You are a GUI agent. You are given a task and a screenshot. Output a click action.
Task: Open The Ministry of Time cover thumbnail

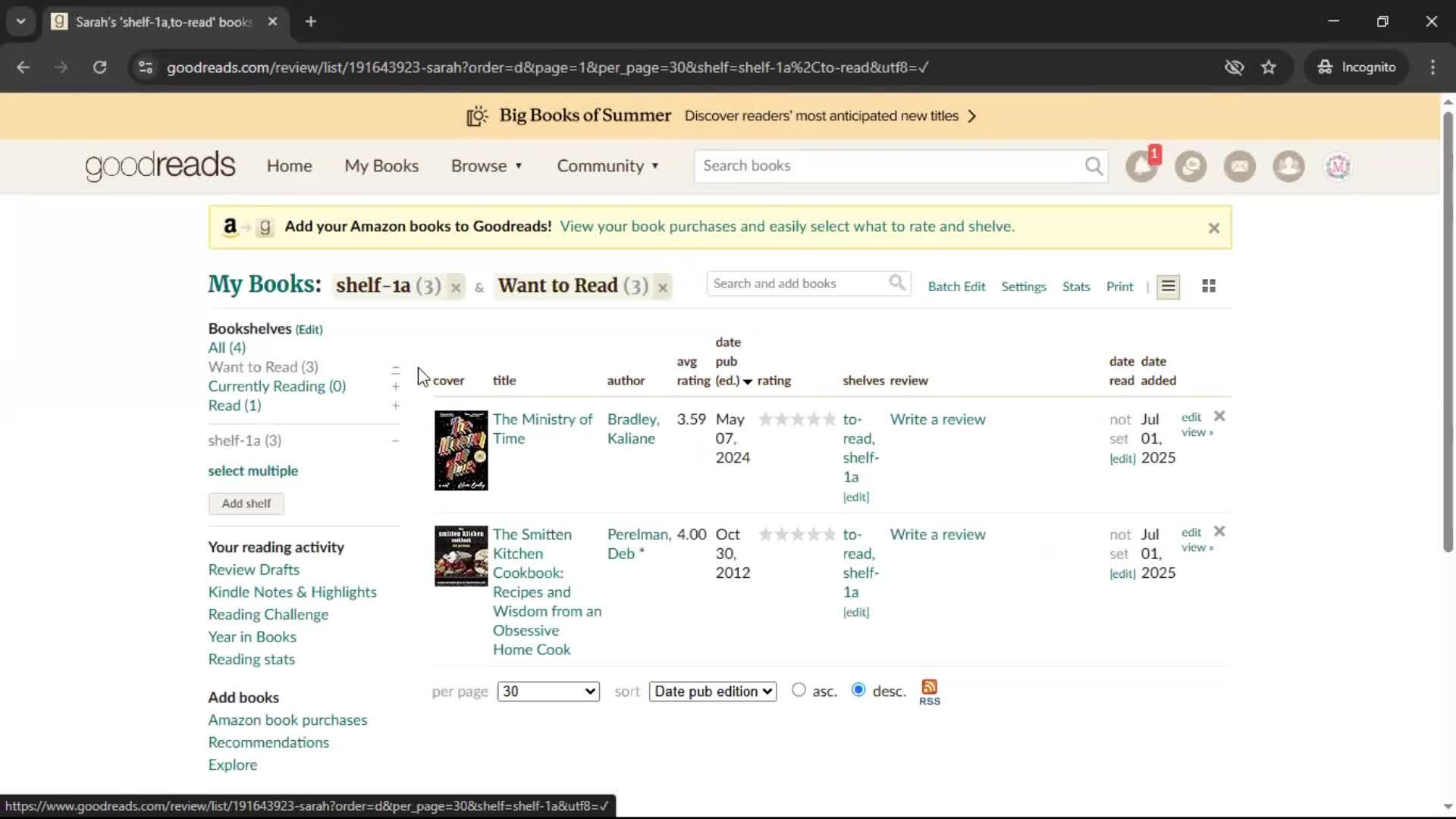point(461,450)
